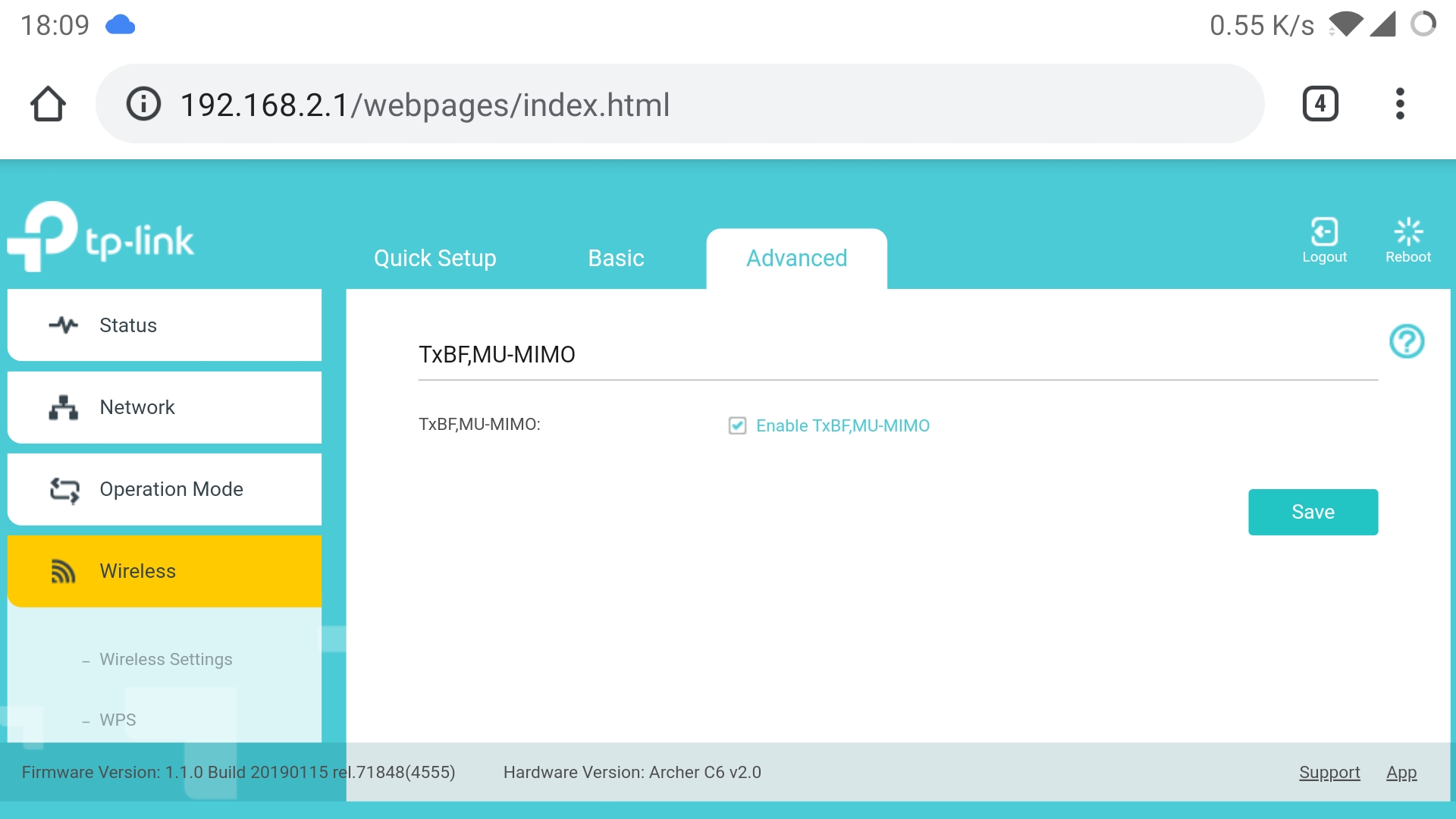The image size is (1456, 819).
Task: Tap the cellular signal status icon
Action: [1383, 24]
